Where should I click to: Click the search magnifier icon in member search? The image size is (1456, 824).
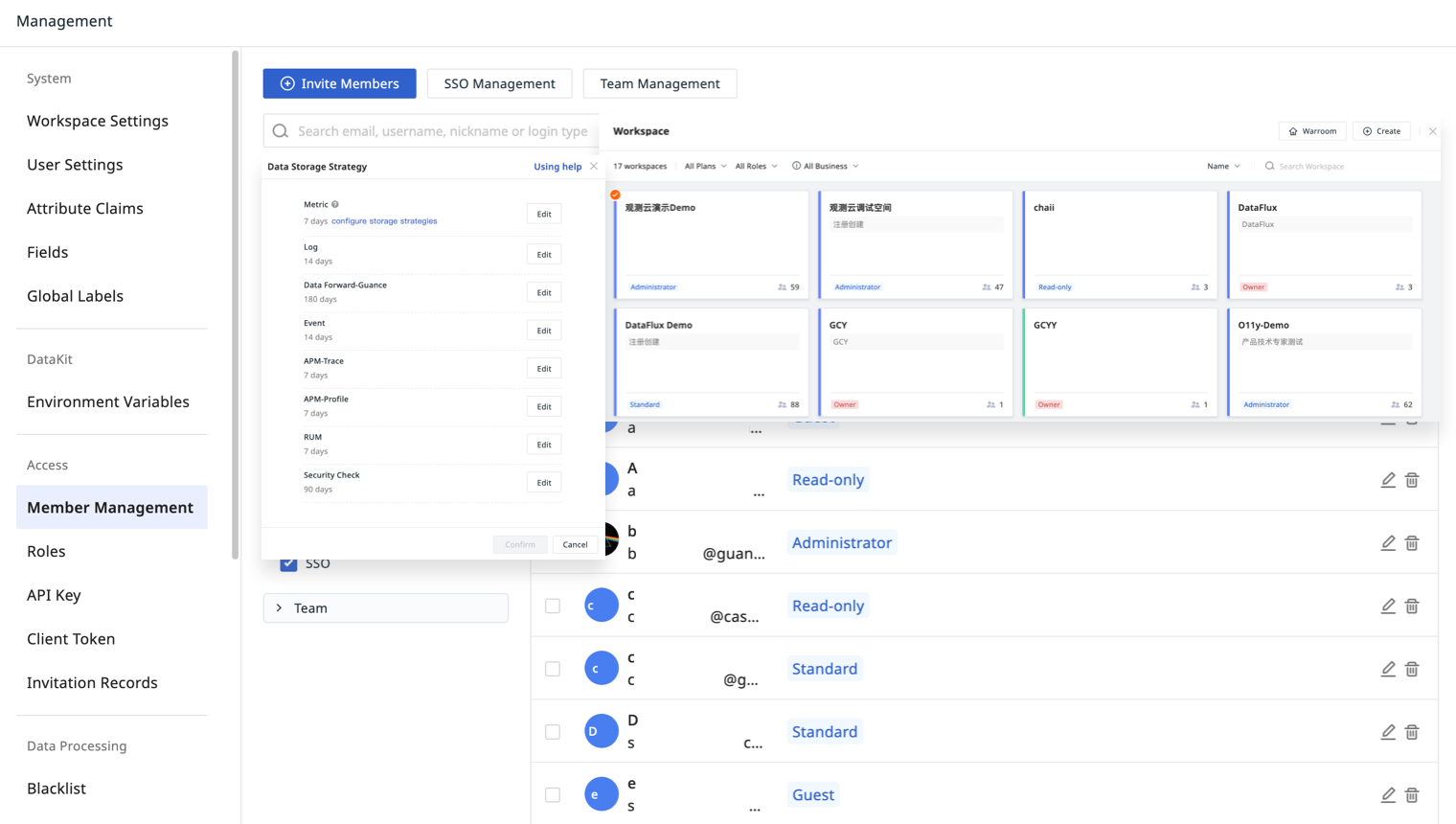pos(281,131)
